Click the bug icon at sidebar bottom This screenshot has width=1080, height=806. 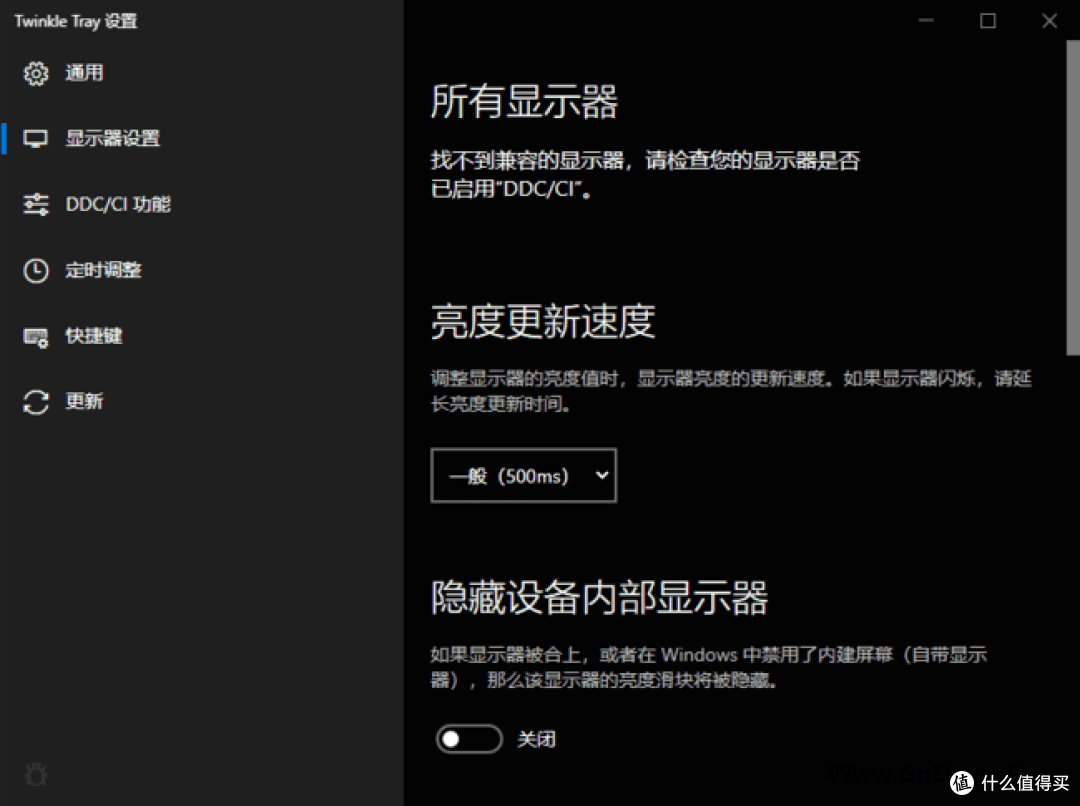36,775
